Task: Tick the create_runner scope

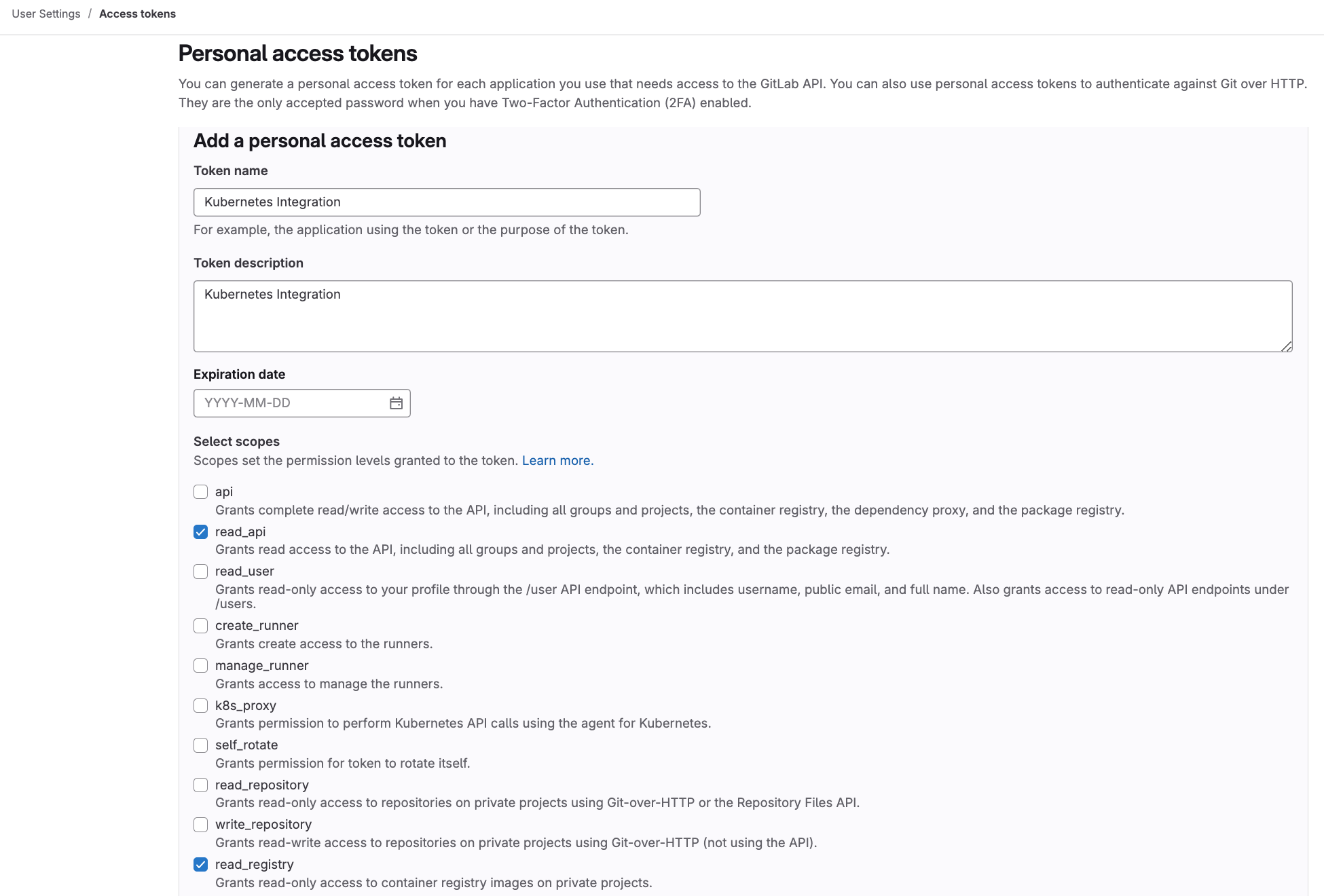Action: 200,626
